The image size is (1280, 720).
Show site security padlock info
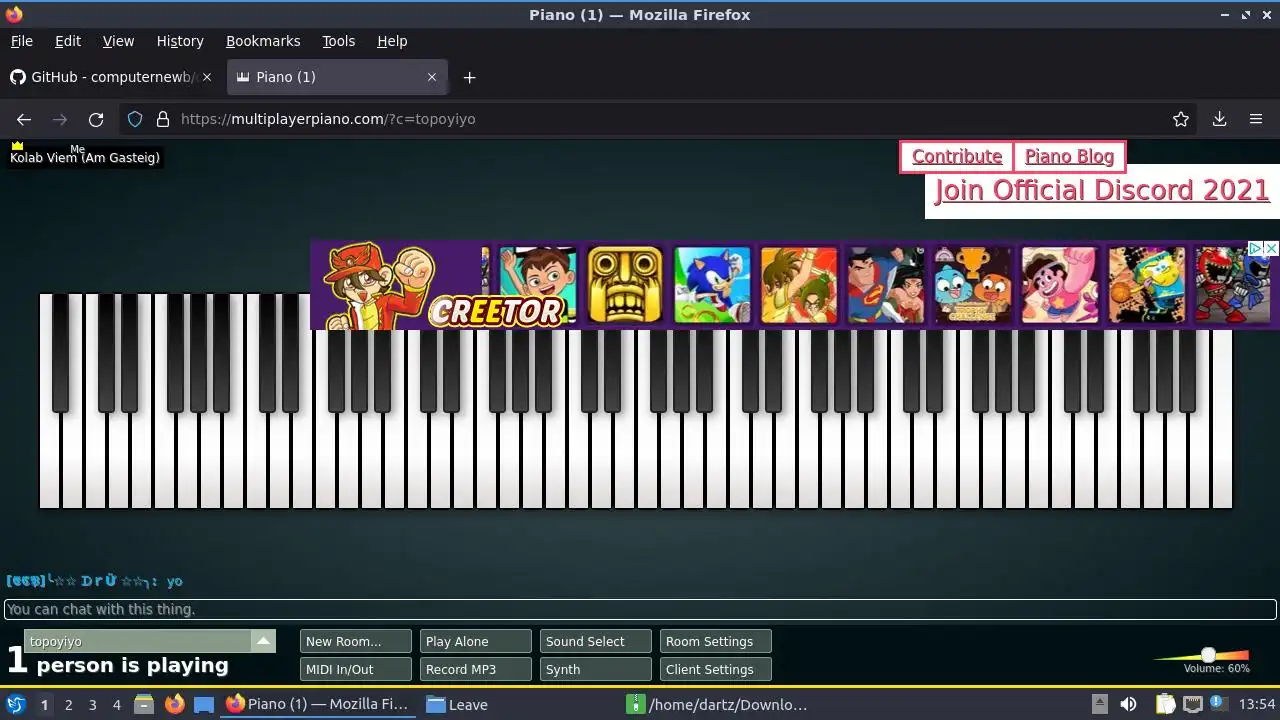(163, 119)
